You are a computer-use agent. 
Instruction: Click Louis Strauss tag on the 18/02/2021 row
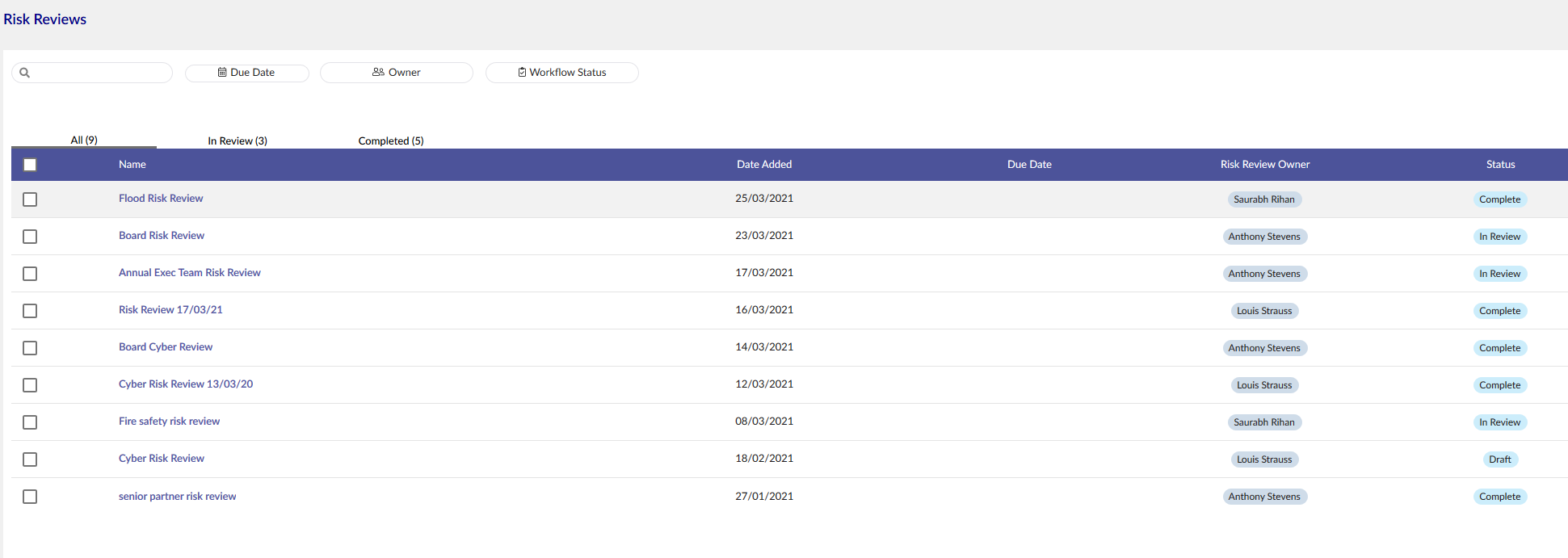coord(1264,459)
